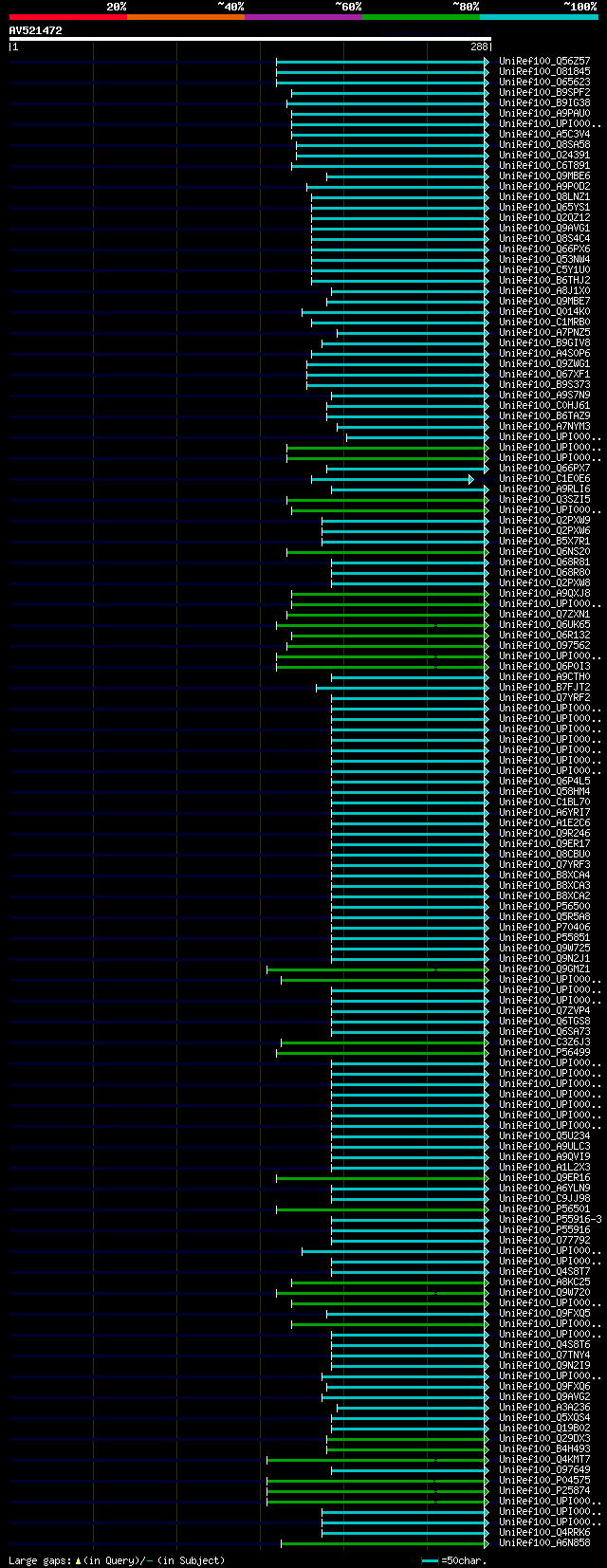Click the UniRef100_O97562 hit label

544,645
